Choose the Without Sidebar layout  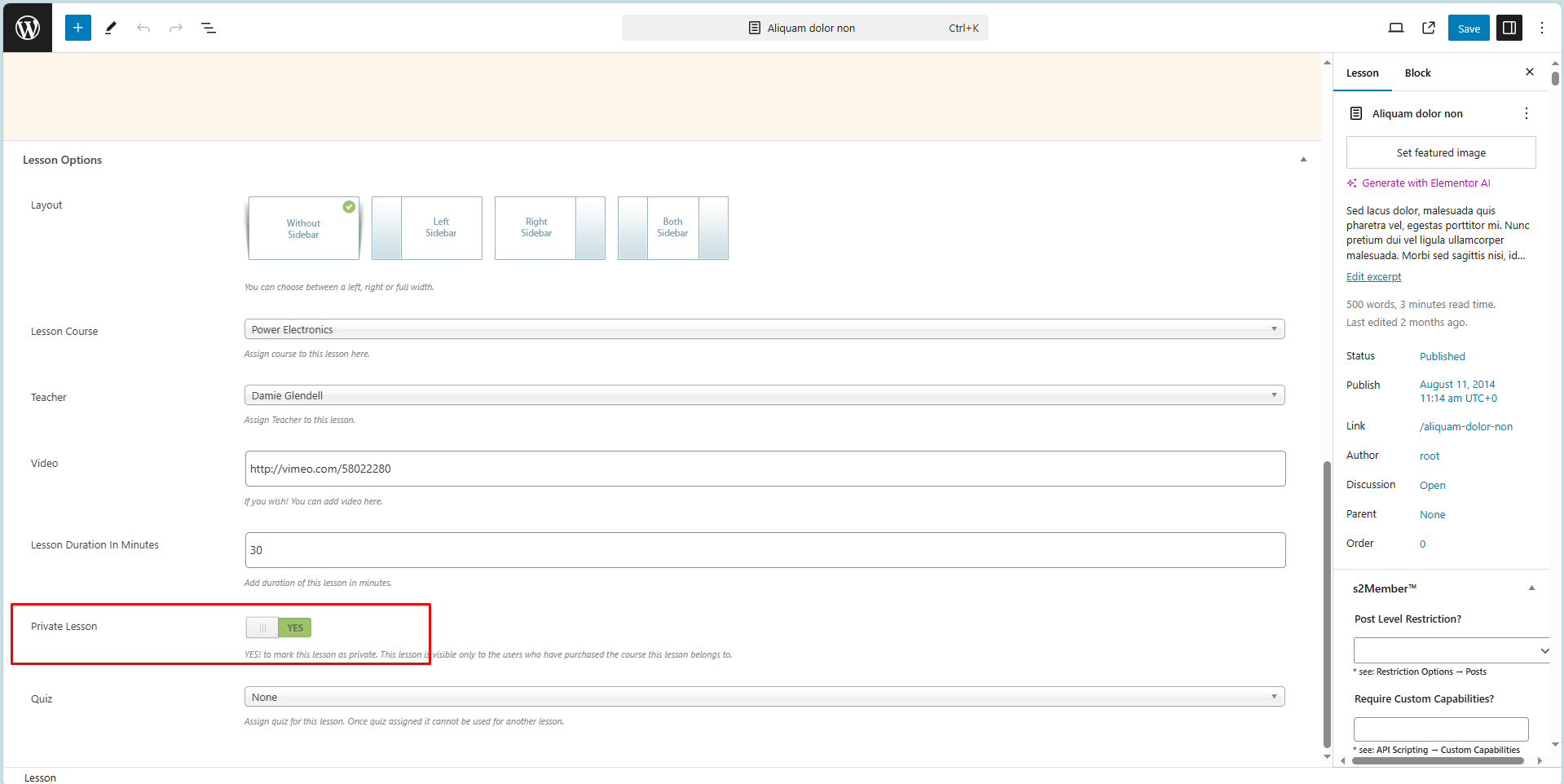click(303, 228)
